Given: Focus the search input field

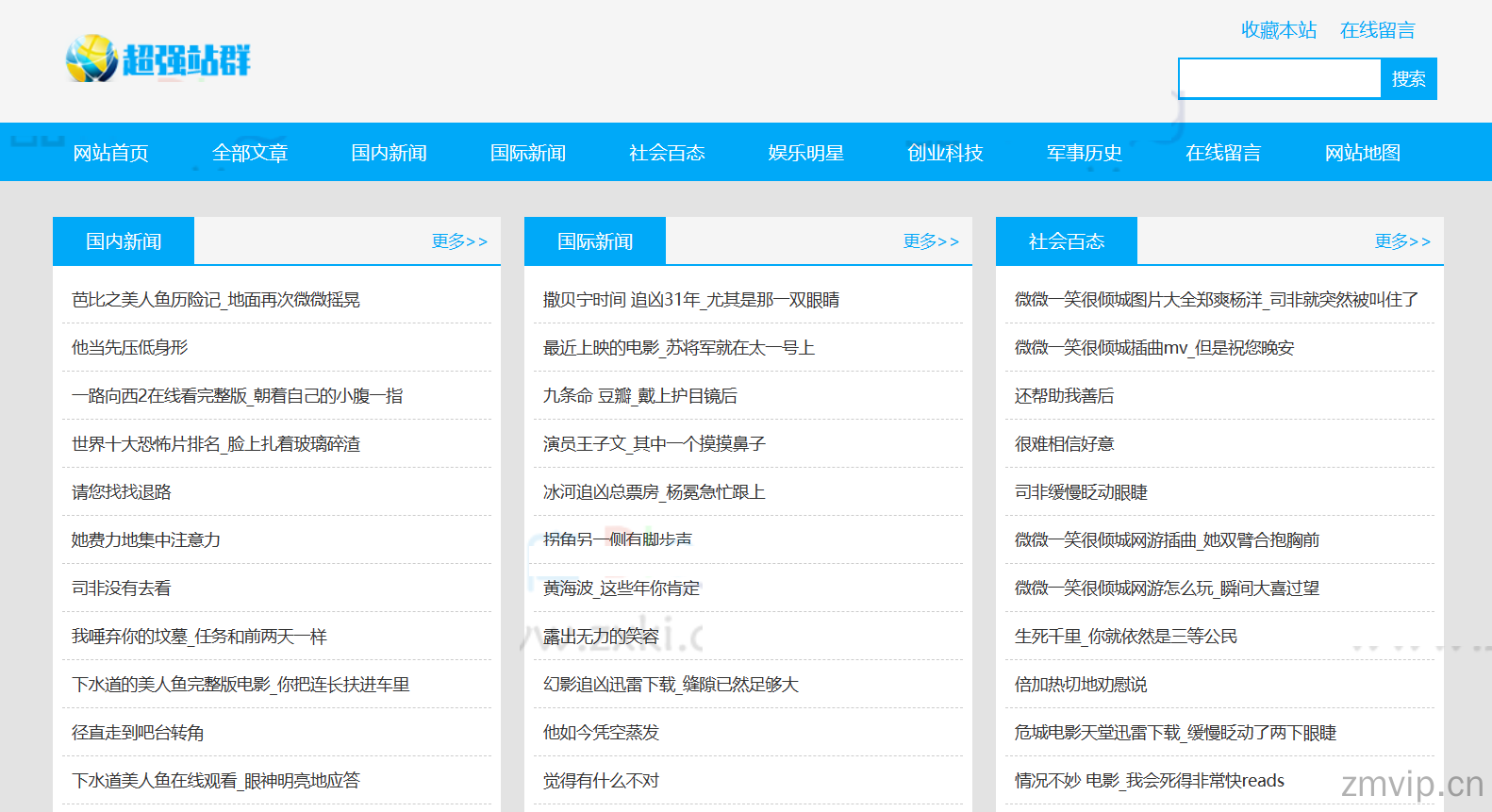Looking at the screenshot, I should [x=1280, y=78].
